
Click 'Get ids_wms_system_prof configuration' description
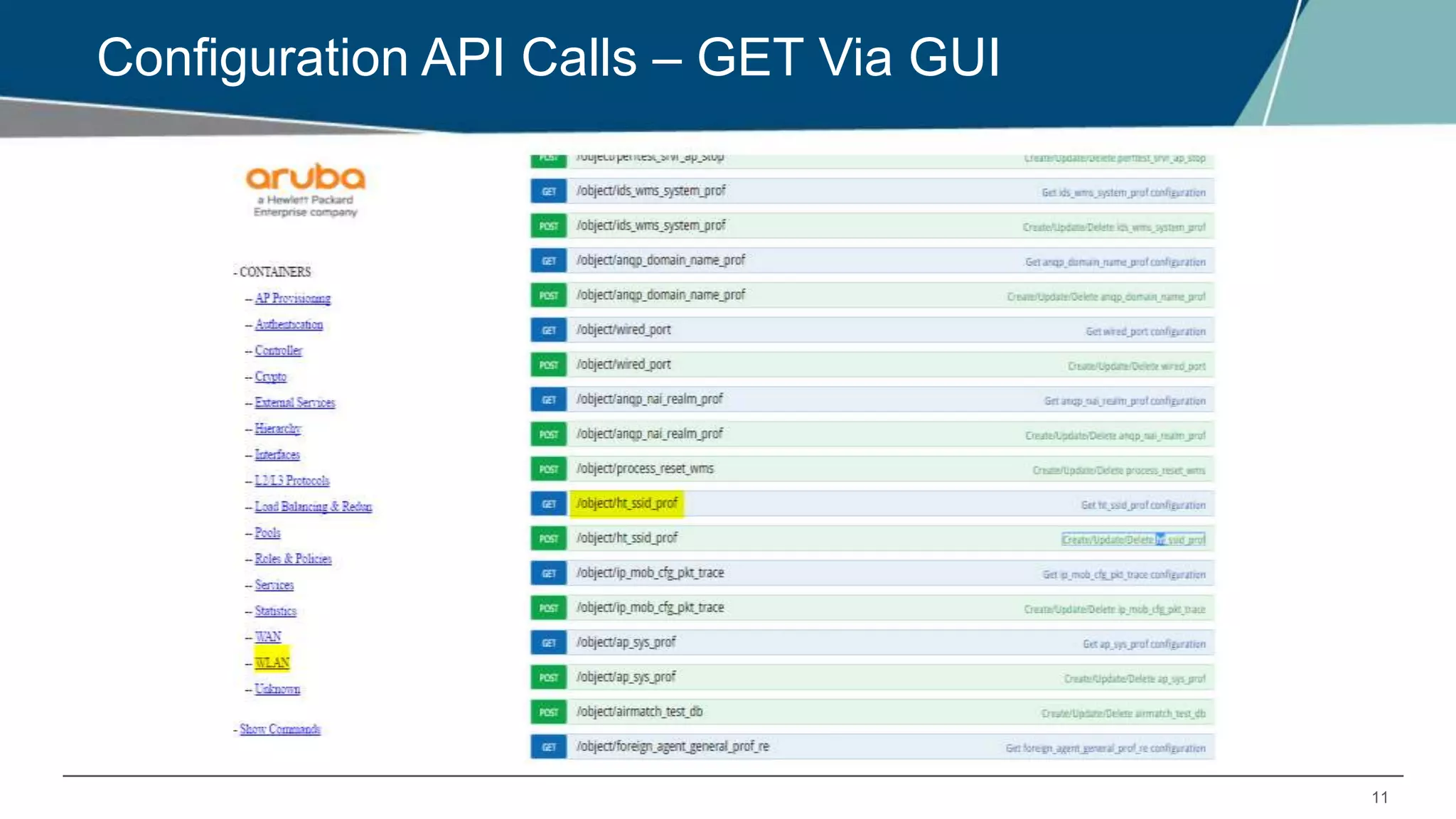[x=1123, y=193]
